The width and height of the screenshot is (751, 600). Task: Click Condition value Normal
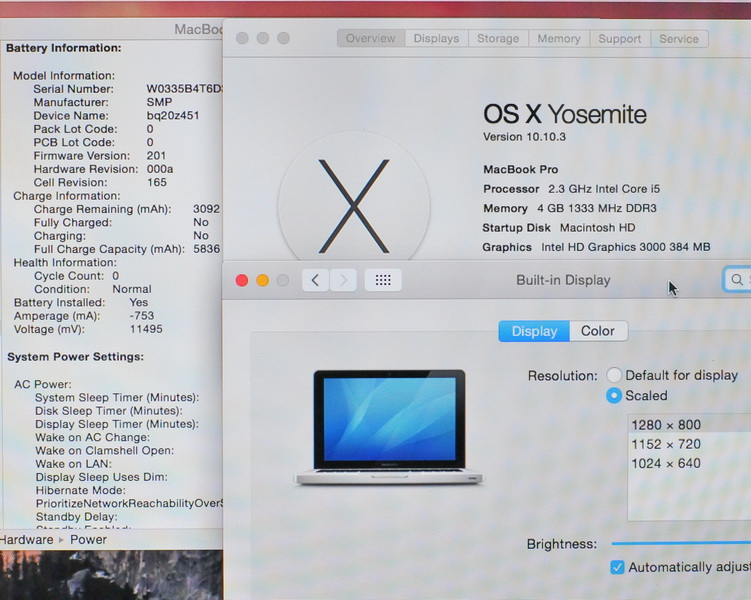click(132, 289)
